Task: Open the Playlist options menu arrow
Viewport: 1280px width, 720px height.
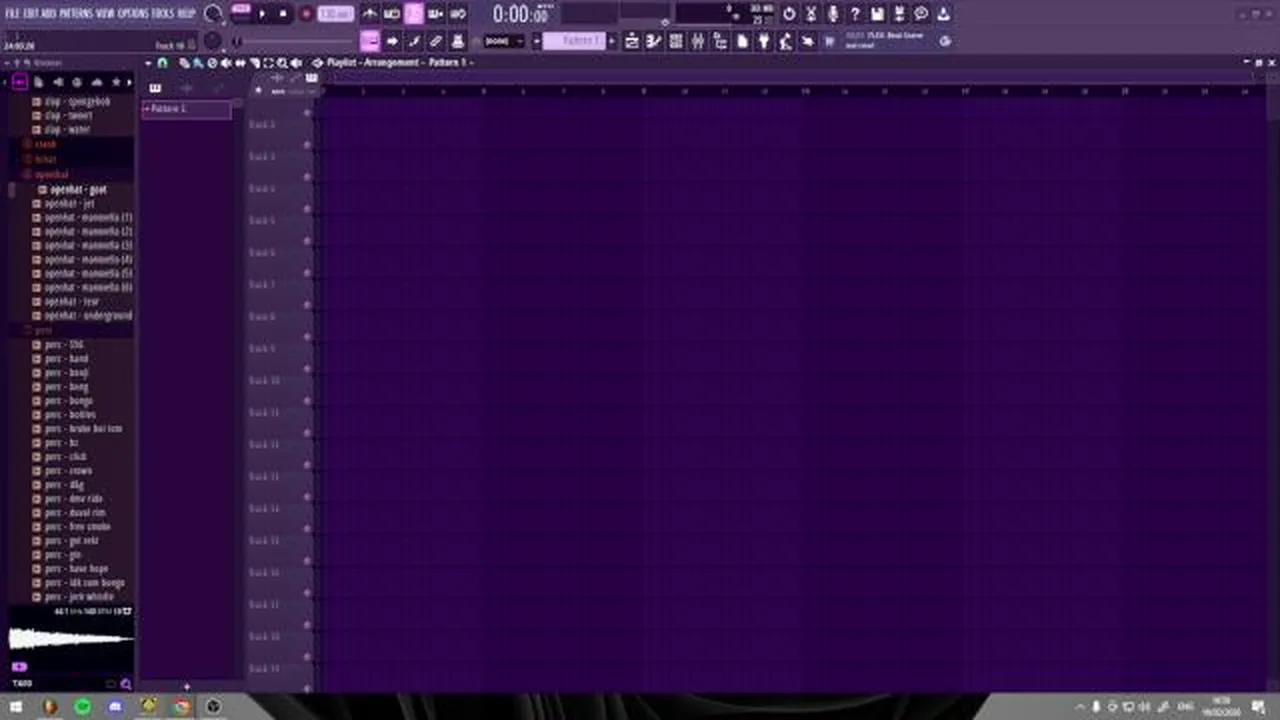Action: (148, 63)
